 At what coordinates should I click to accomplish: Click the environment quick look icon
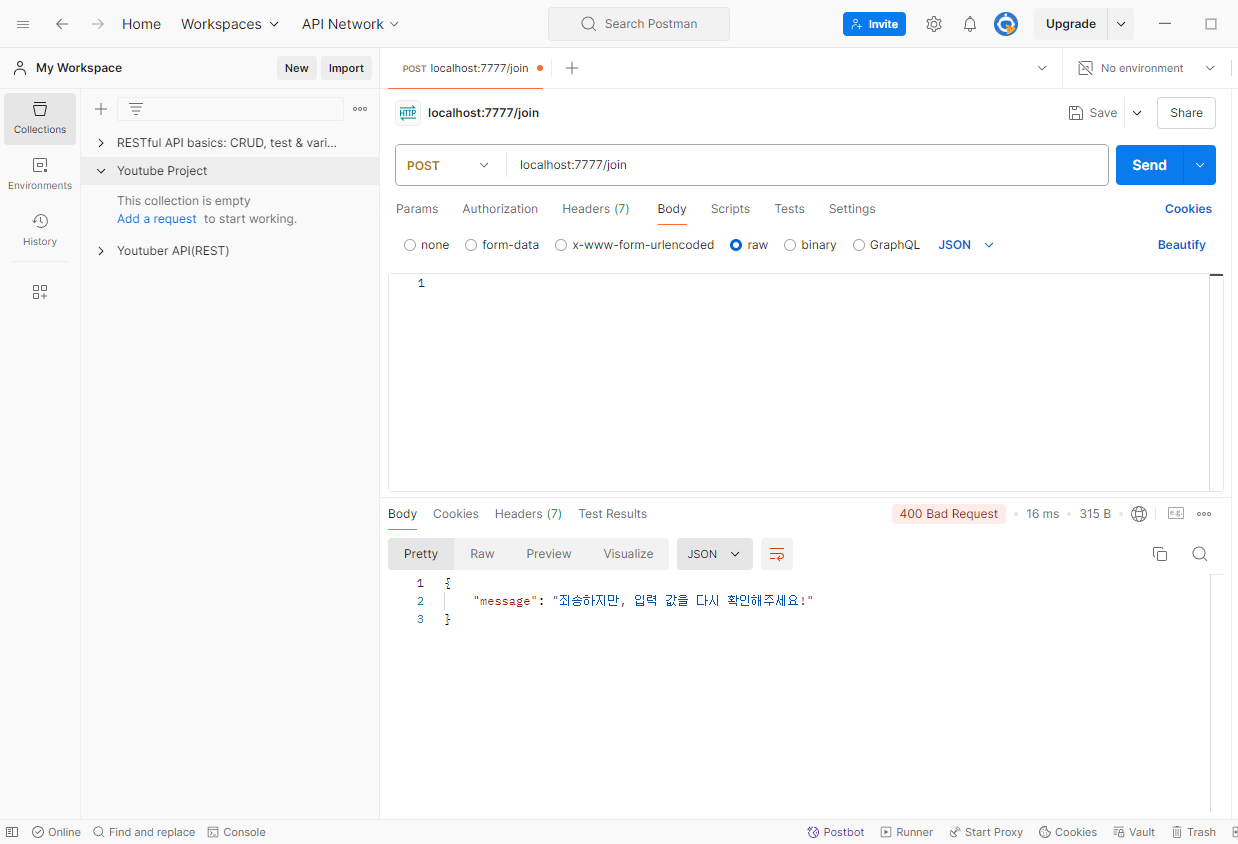click(1086, 68)
